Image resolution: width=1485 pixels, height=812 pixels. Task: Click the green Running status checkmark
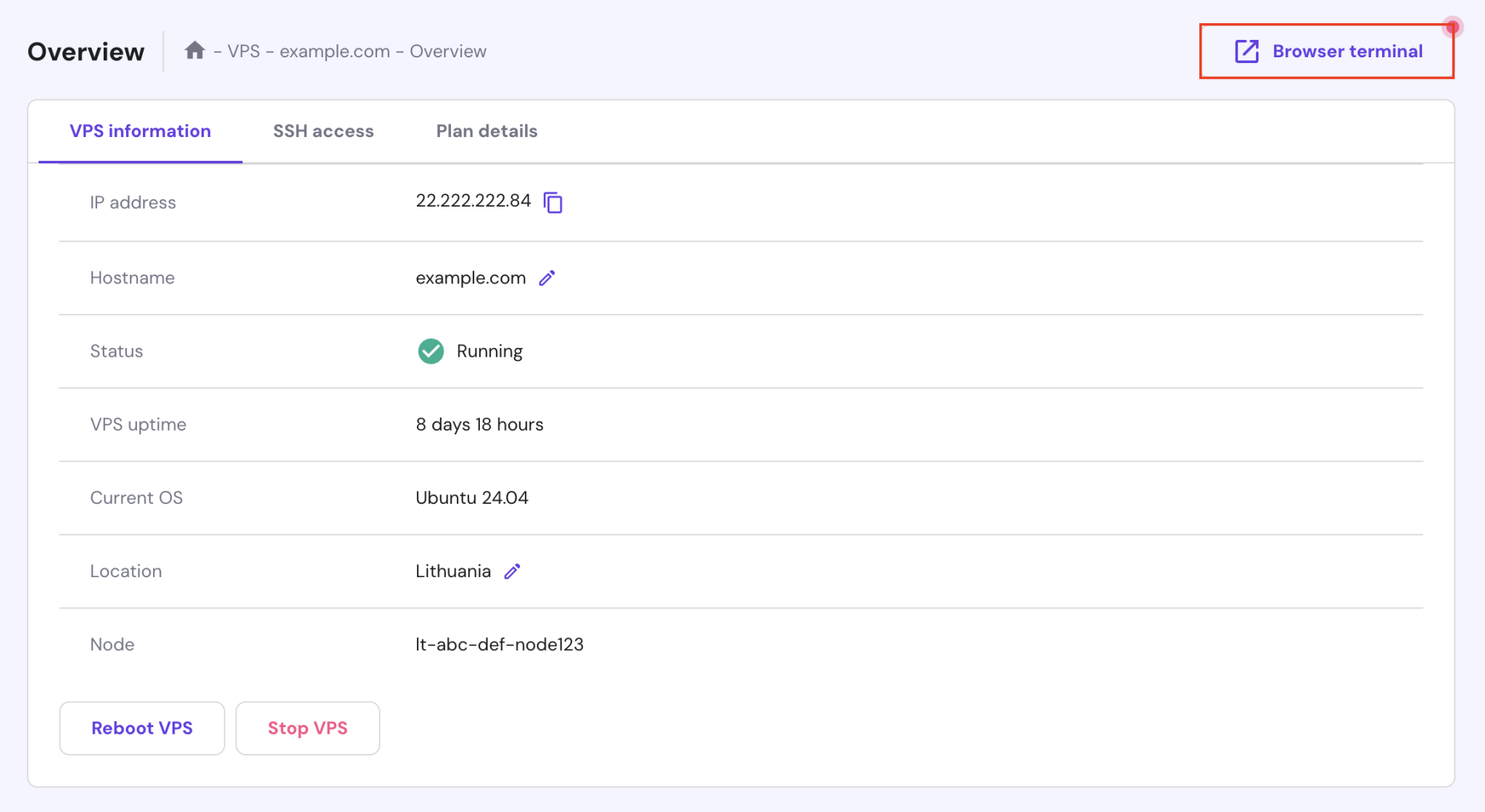pos(431,351)
